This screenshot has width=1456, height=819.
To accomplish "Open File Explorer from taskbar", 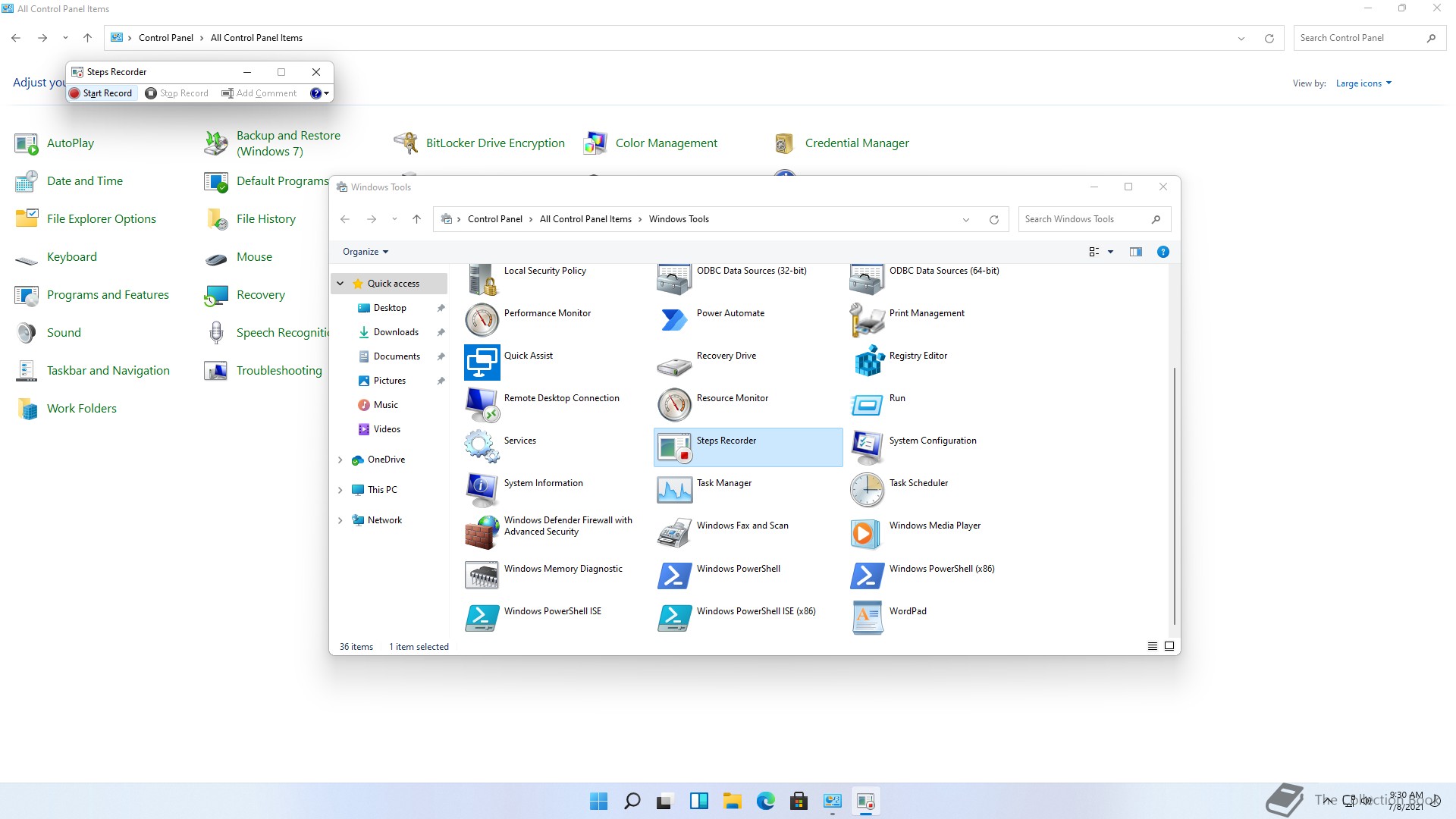I will point(732,802).
